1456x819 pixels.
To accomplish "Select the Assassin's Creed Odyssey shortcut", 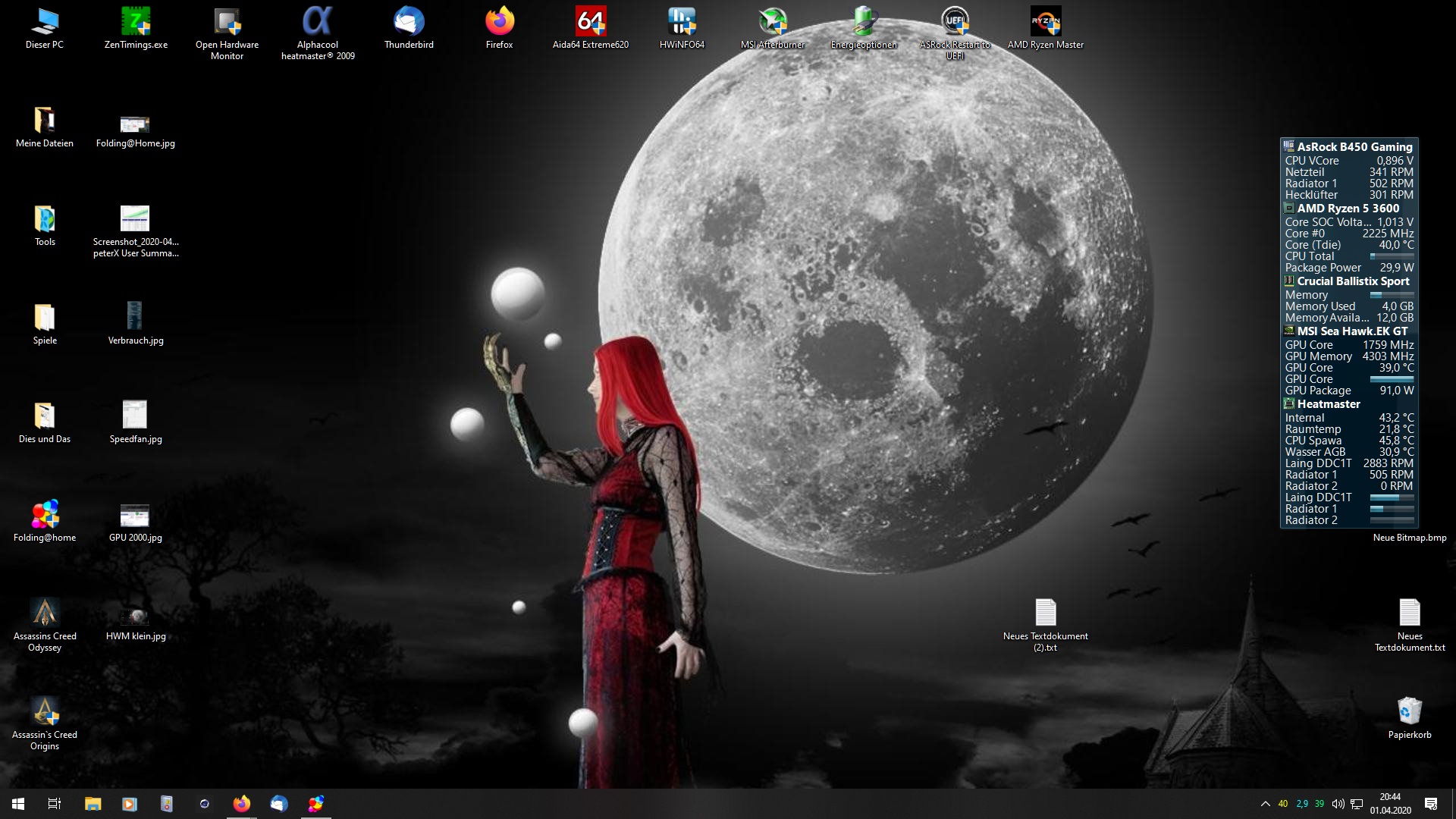I will (45, 614).
